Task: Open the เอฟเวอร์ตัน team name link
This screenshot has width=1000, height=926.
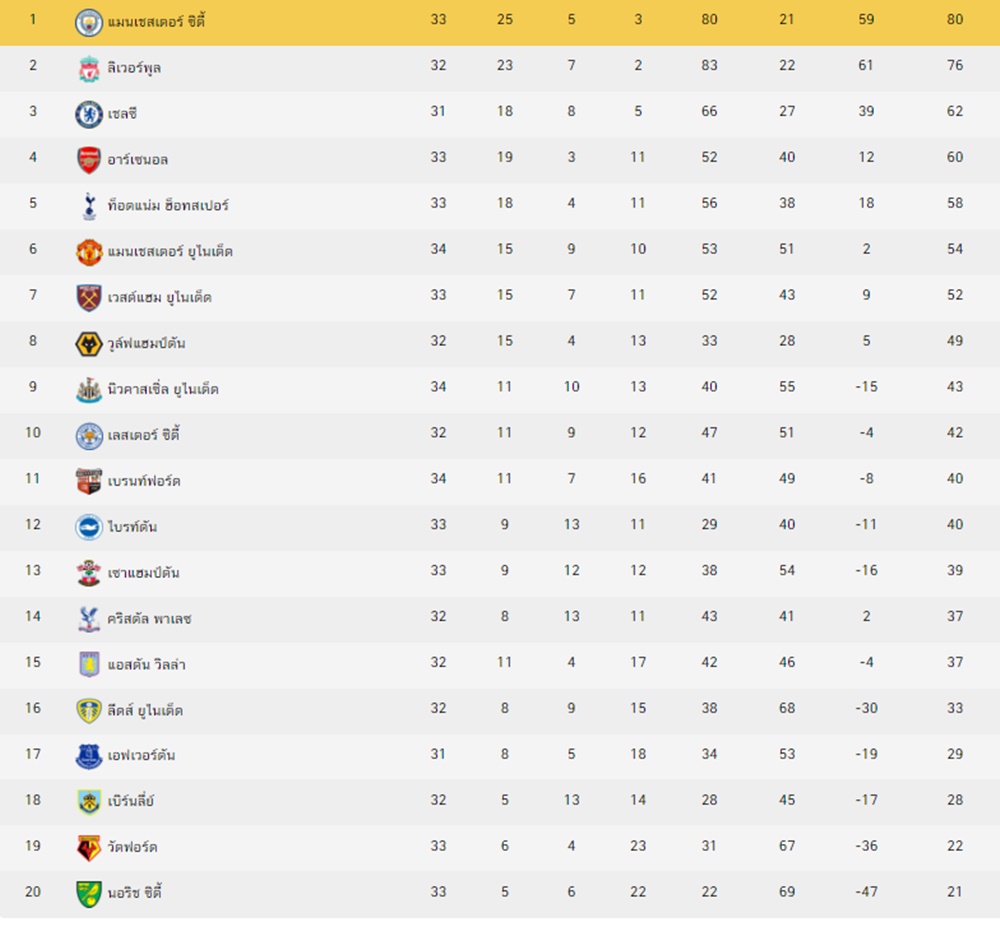Action: 141,756
